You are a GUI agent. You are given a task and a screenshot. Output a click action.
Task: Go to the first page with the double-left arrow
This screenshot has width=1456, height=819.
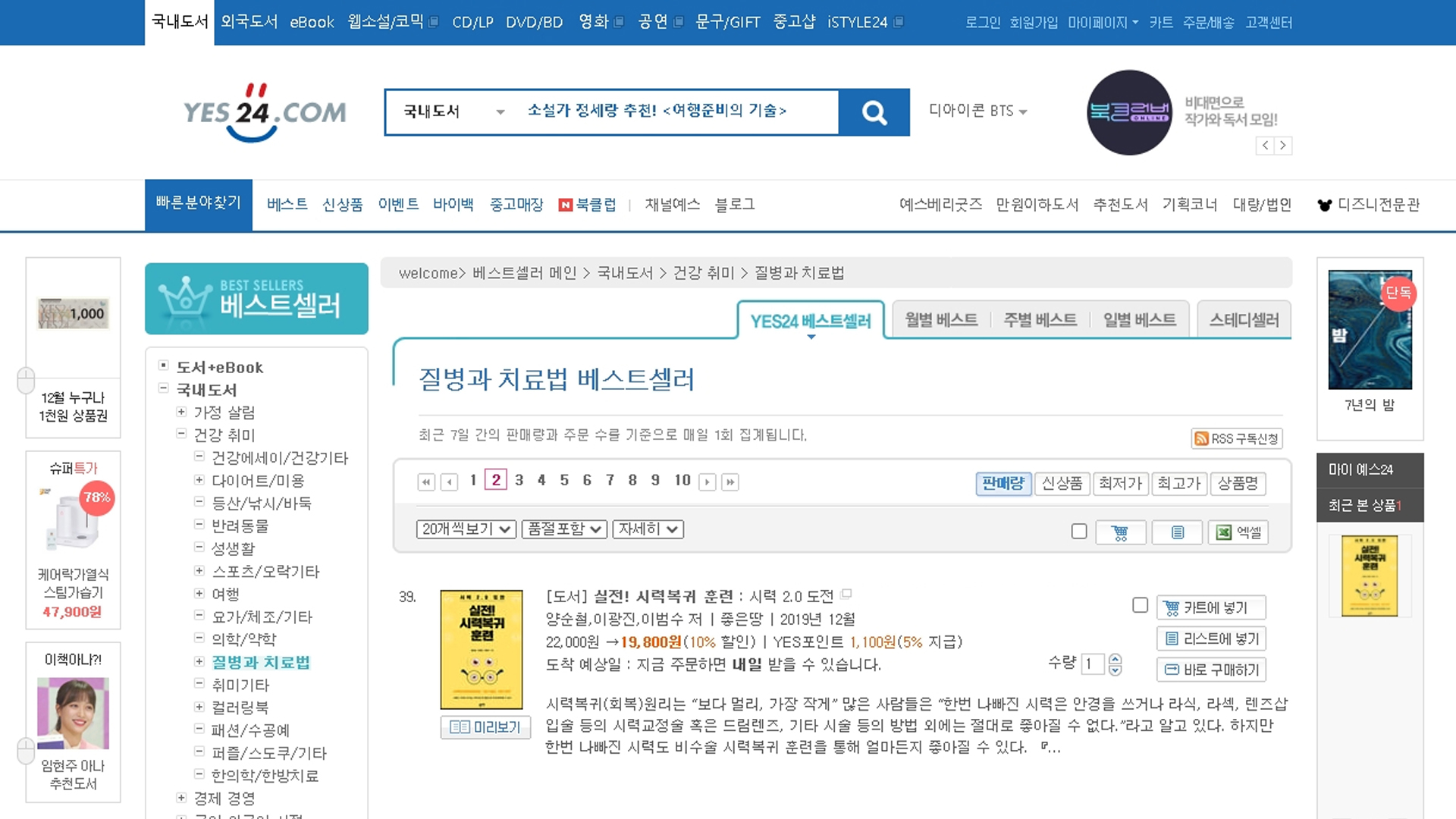tap(426, 482)
